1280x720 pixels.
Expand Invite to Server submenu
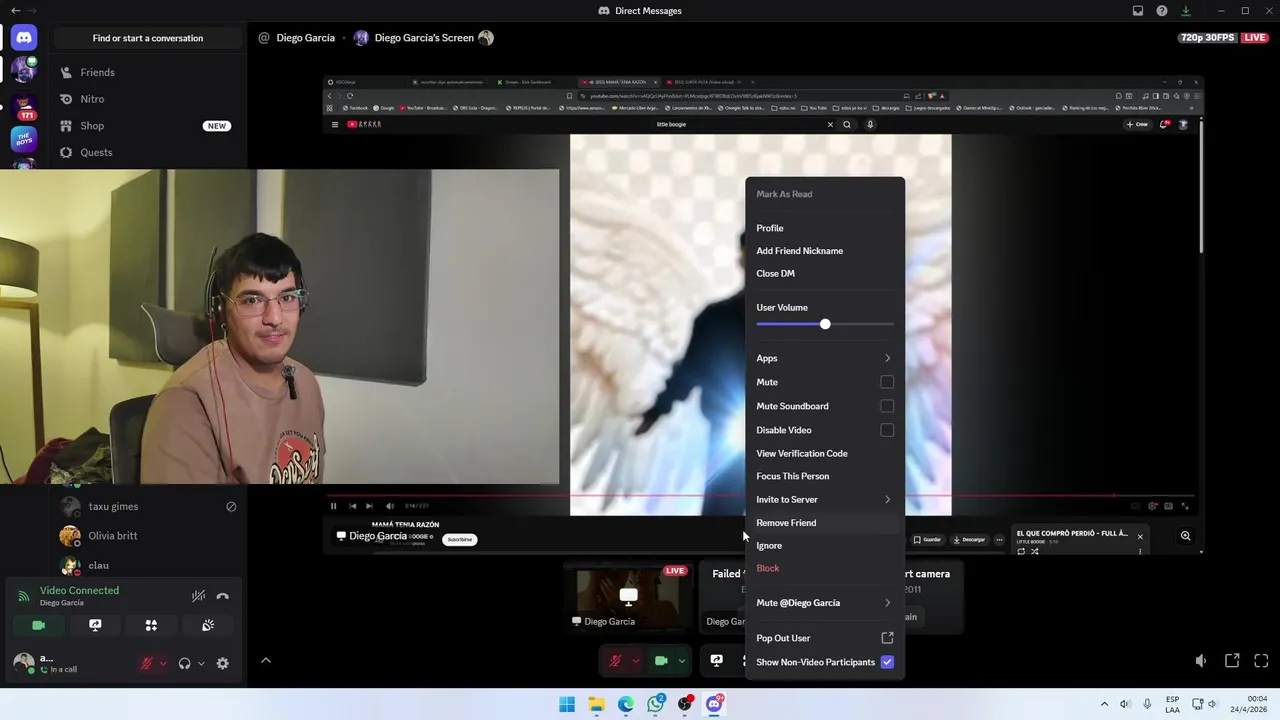825,499
